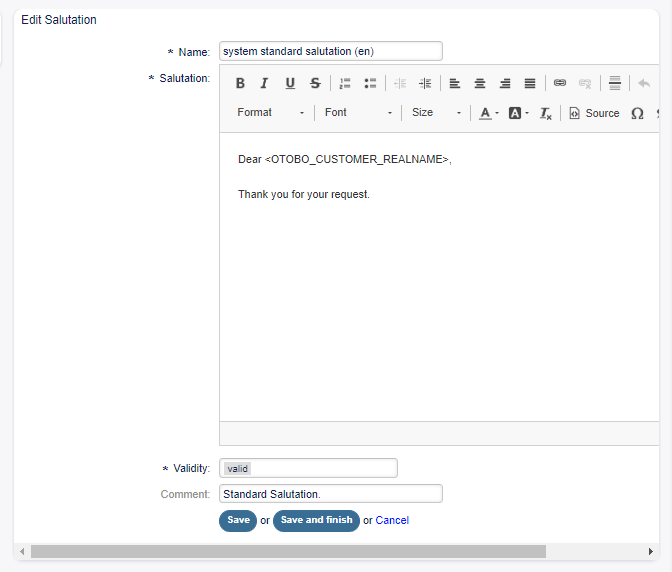The image size is (672, 572).
Task: Apply strikethrough formatting
Action: click(x=315, y=83)
